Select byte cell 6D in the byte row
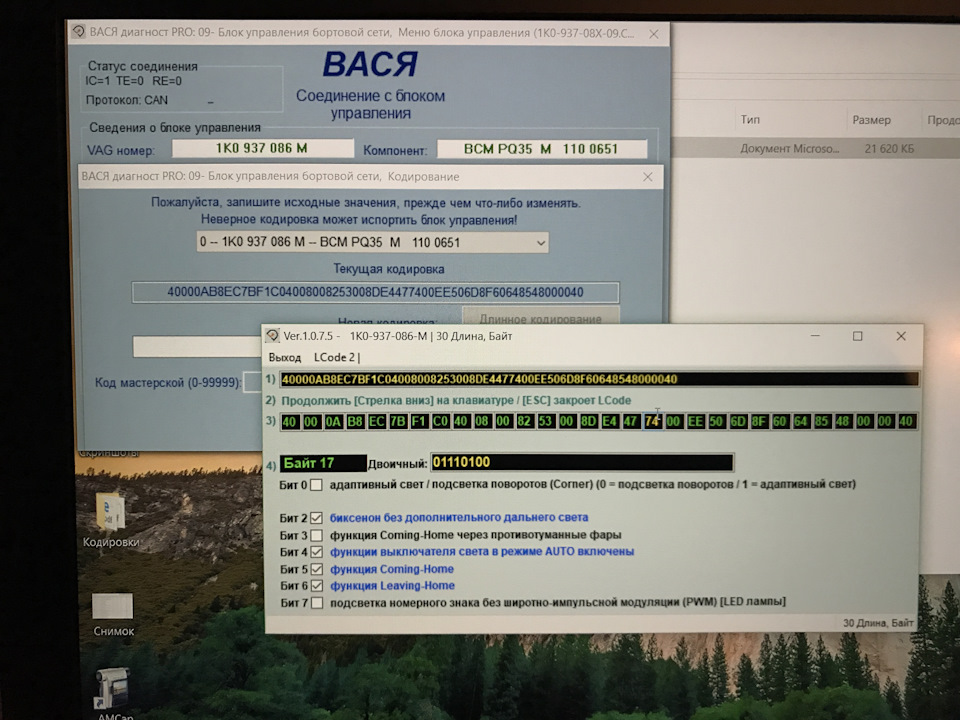The image size is (960, 720). (x=738, y=421)
